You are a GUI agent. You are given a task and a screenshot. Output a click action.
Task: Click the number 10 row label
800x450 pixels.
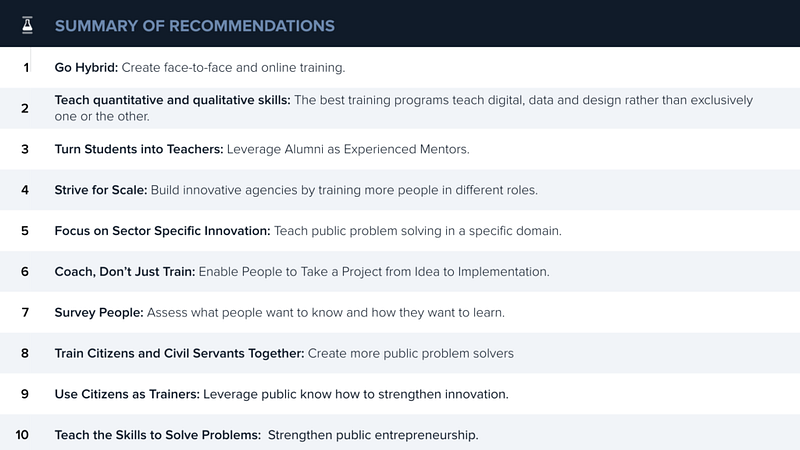point(22,435)
